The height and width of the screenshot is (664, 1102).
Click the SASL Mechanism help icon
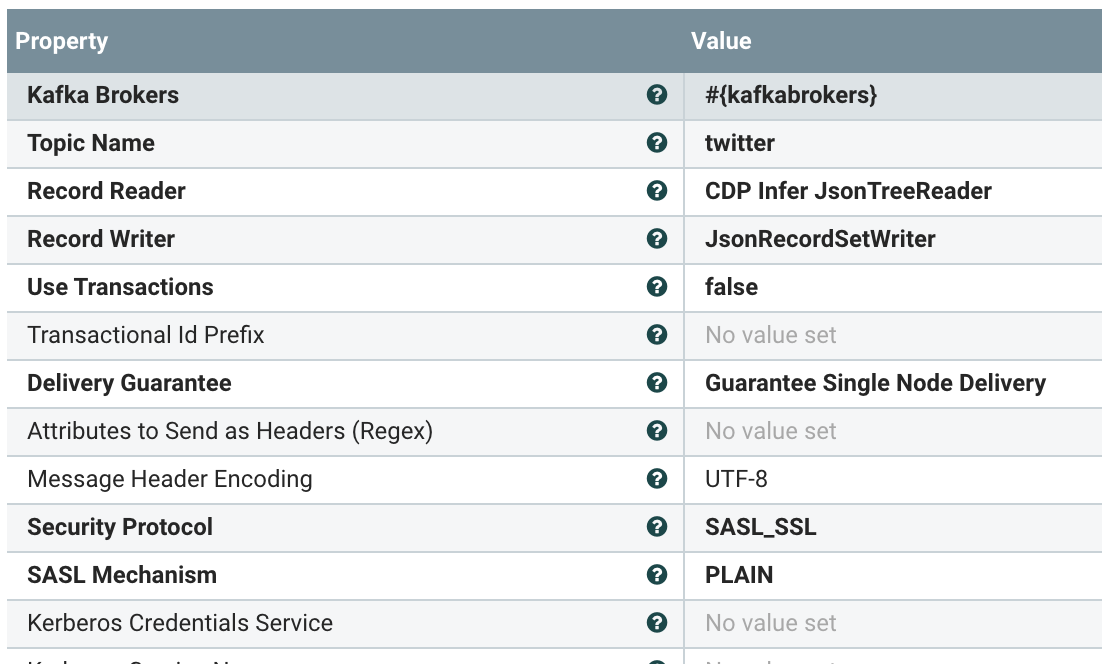(657, 575)
